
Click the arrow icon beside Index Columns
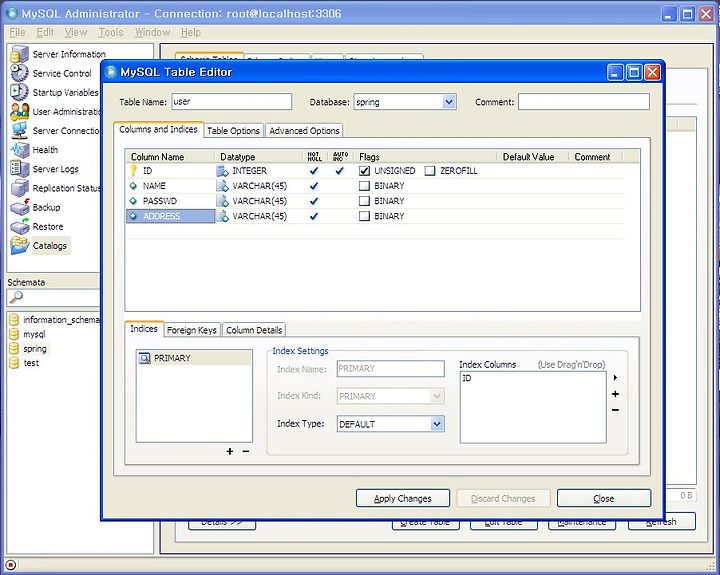615,378
